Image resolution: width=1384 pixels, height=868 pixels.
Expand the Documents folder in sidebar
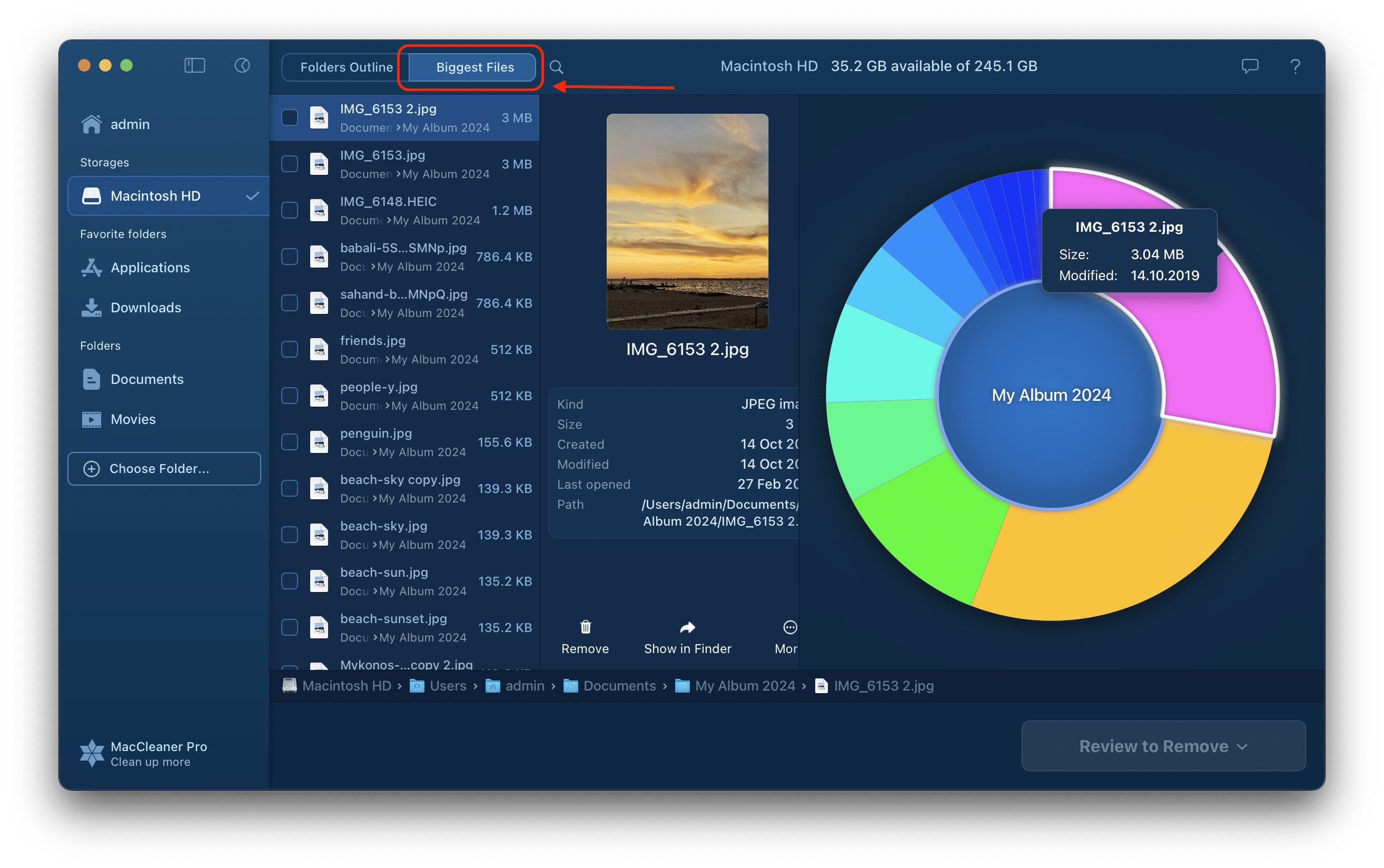pos(148,378)
